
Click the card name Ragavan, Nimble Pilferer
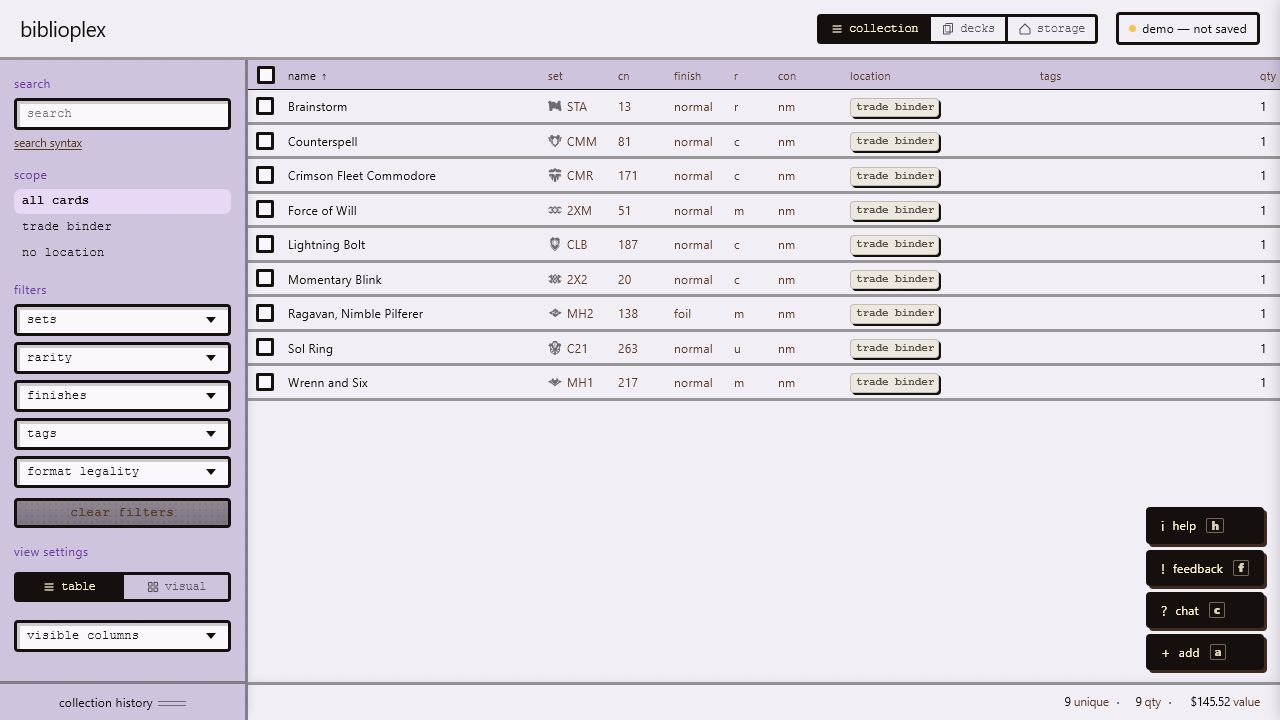[x=355, y=314]
